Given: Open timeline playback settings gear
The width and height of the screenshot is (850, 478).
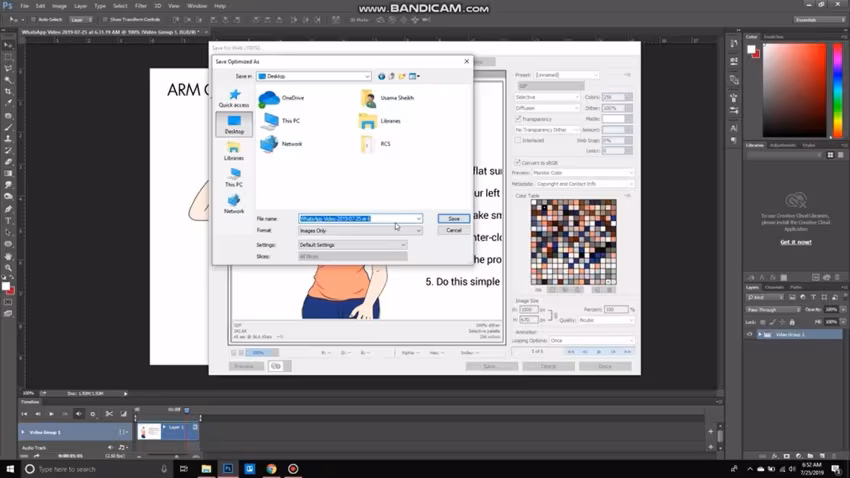Looking at the screenshot, I should [93, 414].
